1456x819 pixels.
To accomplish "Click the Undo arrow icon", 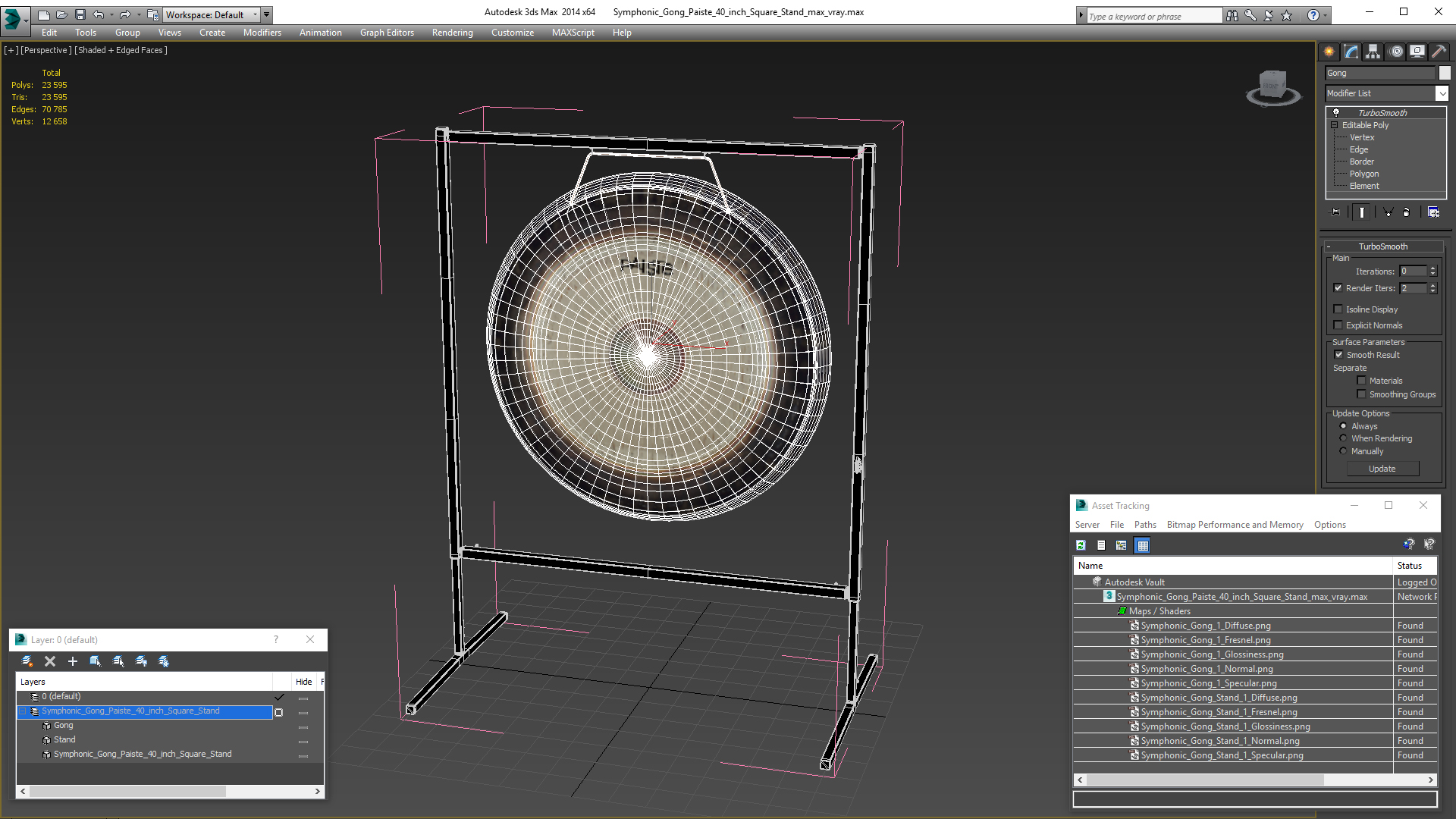I will click(98, 14).
